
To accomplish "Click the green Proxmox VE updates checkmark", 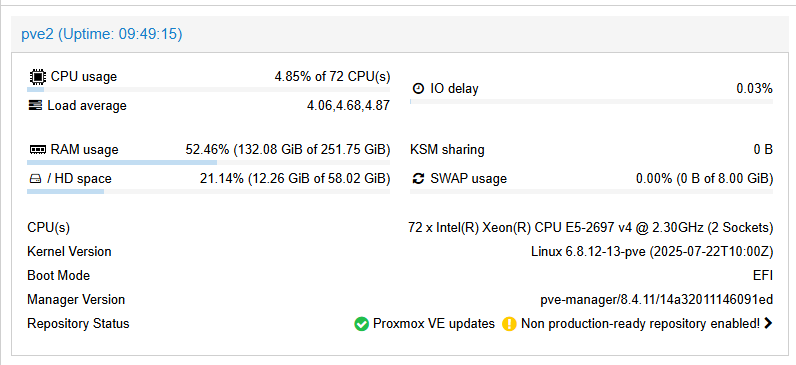I will pyautogui.click(x=361, y=323).
